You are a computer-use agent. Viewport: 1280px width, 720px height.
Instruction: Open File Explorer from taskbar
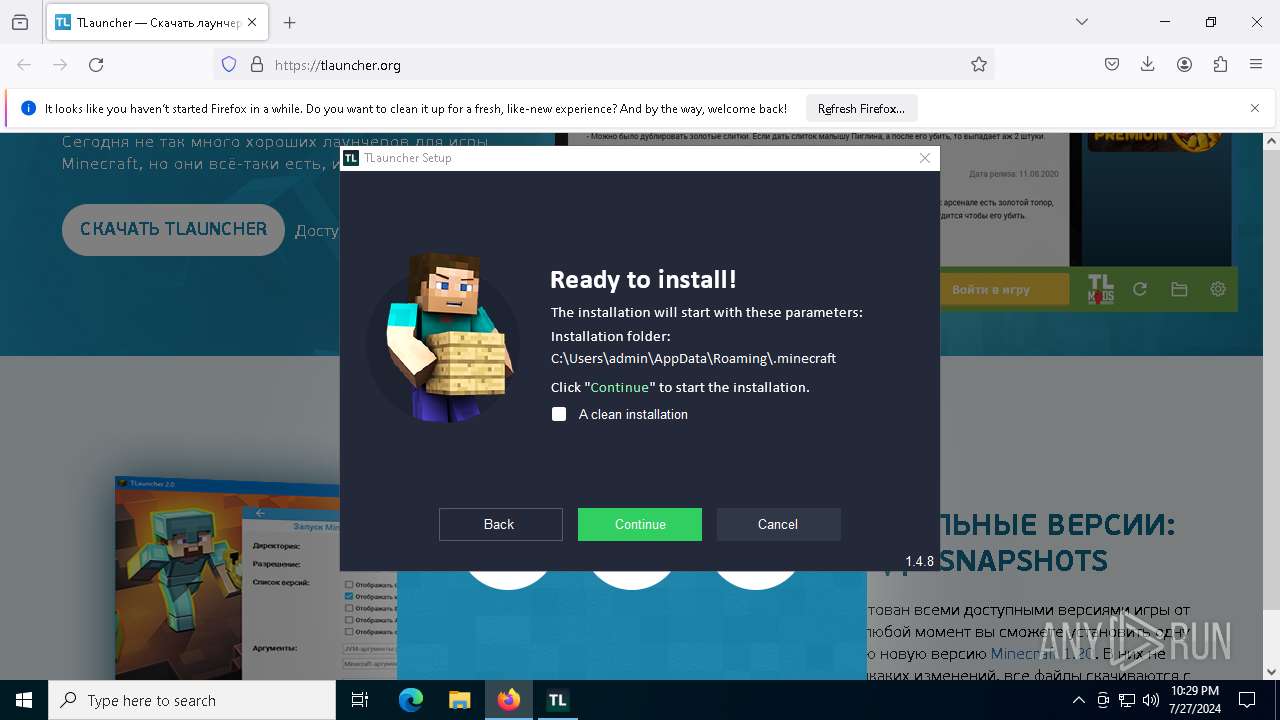click(459, 700)
